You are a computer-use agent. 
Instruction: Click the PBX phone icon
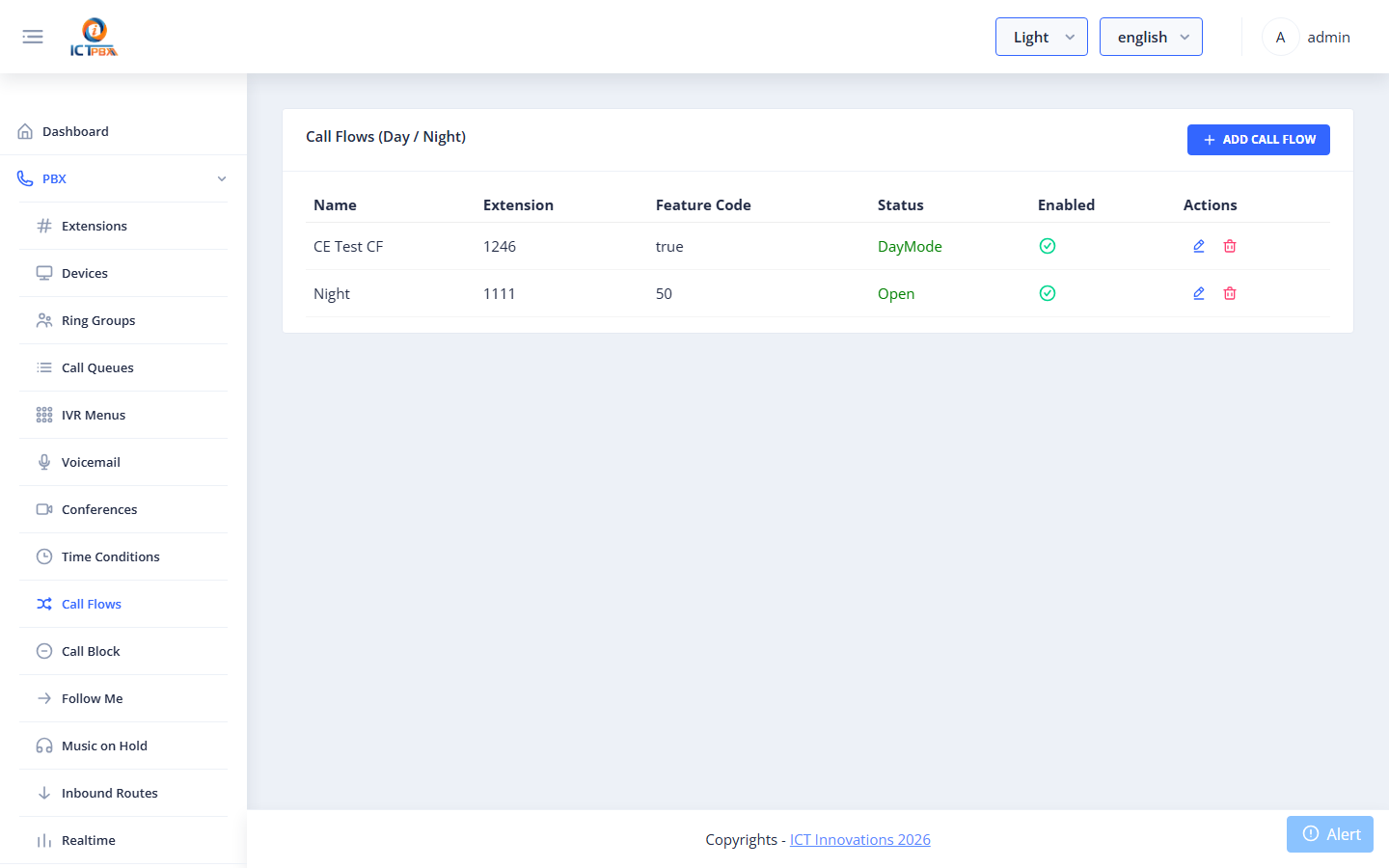tap(25, 178)
